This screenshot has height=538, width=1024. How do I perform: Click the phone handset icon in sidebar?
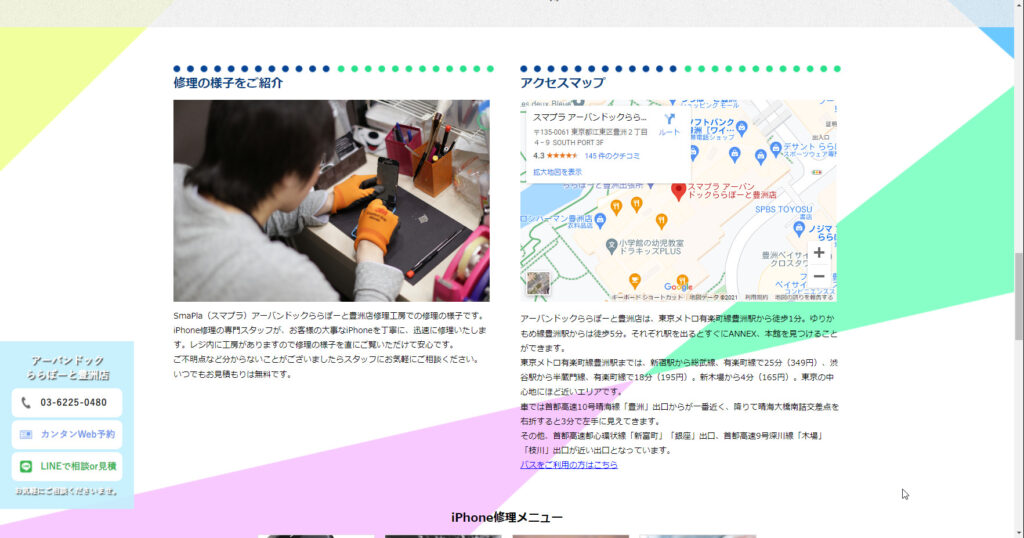point(26,403)
